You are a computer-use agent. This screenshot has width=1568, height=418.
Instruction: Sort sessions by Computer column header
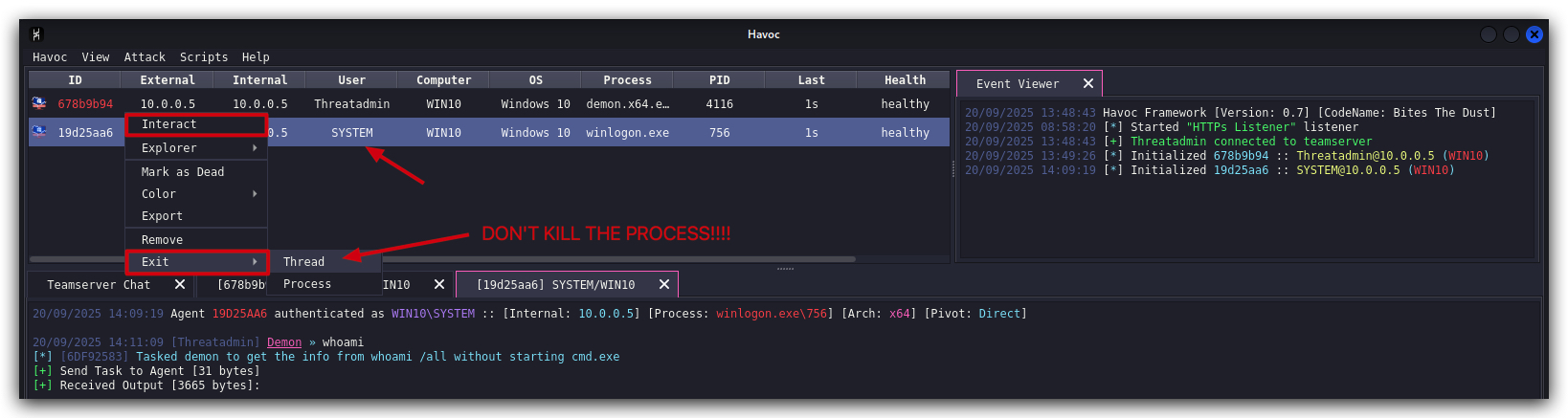[x=443, y=80]
